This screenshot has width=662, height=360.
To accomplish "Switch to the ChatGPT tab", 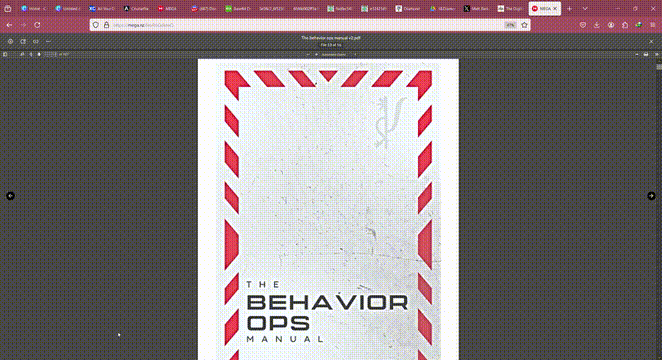I will pos(136,8).
